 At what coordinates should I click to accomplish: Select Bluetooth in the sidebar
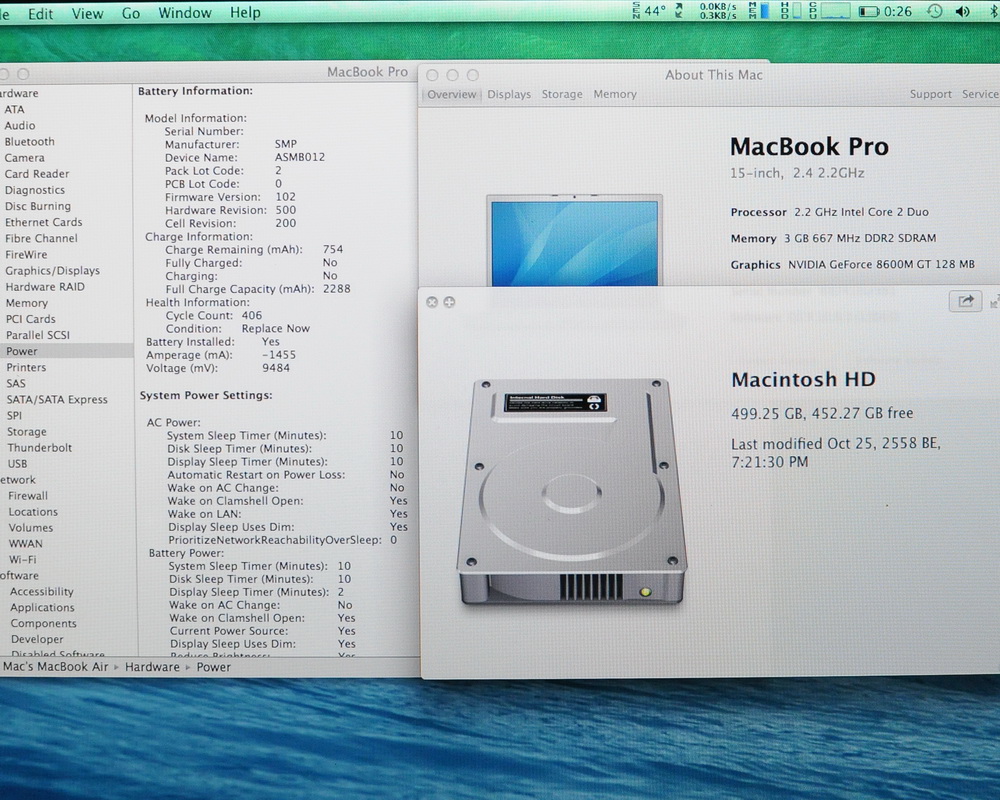29,142
